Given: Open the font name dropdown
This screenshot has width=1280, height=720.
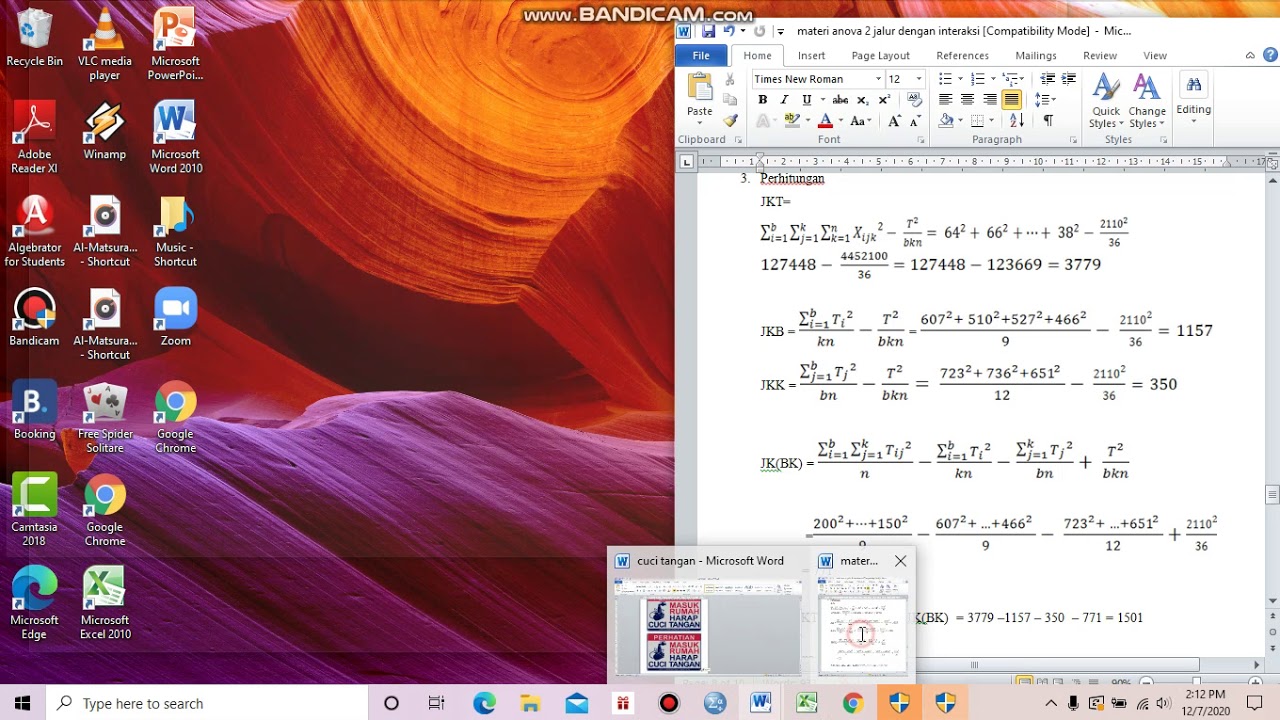Looking at the screenshot, I should [x=878, y=79].
